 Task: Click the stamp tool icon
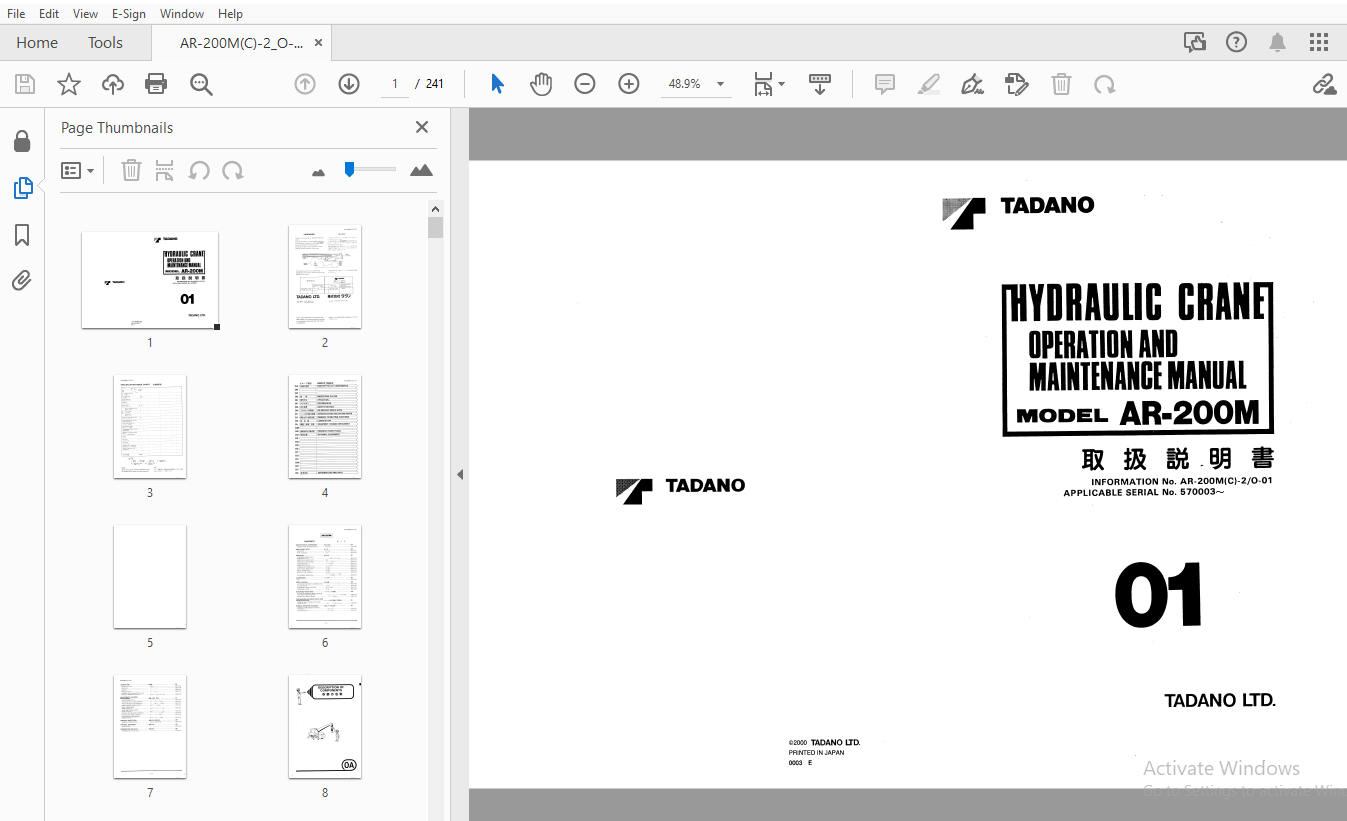coord(1017,84)
